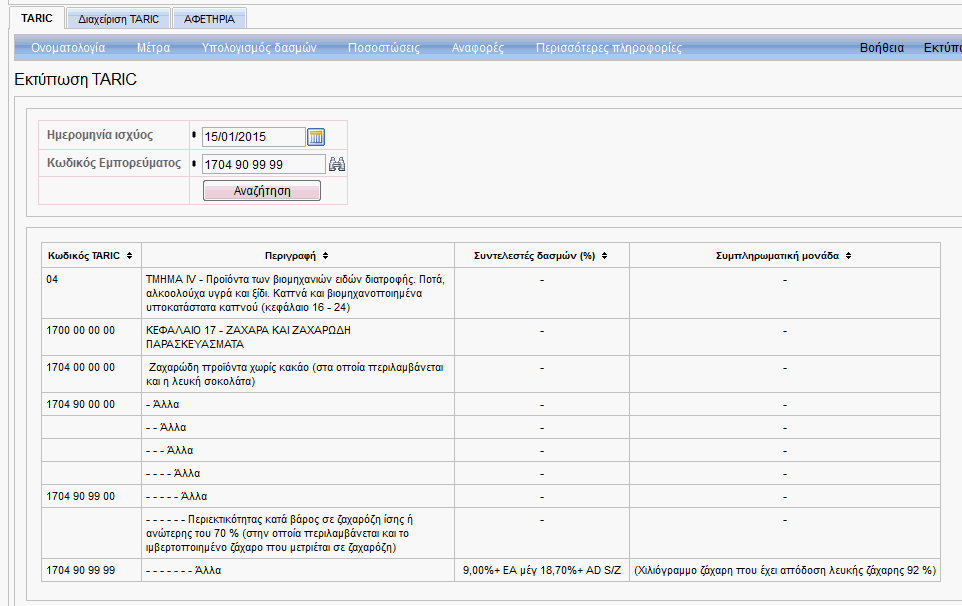Sort by Κωδικός TARIC column arrows
This screenshot has width=962, height=606.
pos(130,256)
